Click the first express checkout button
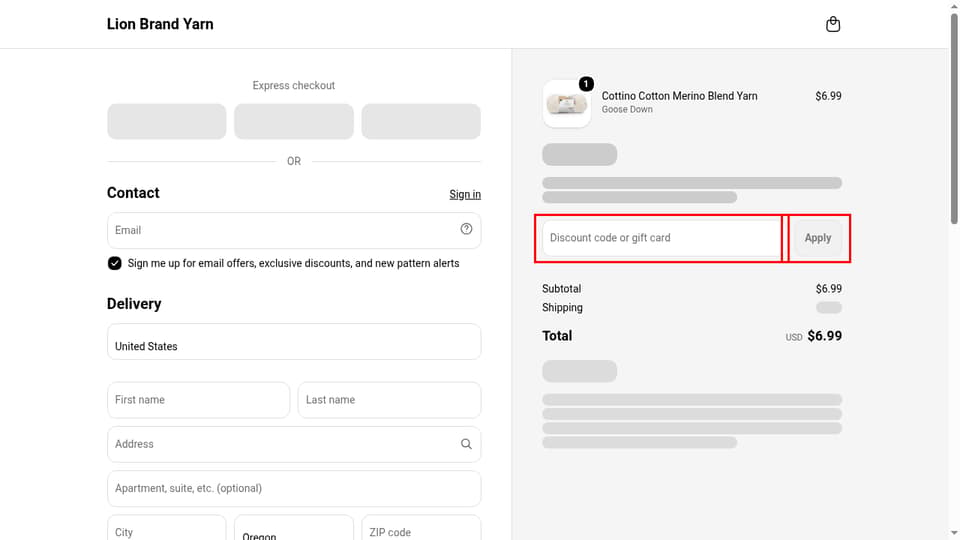 click(167, 121)
